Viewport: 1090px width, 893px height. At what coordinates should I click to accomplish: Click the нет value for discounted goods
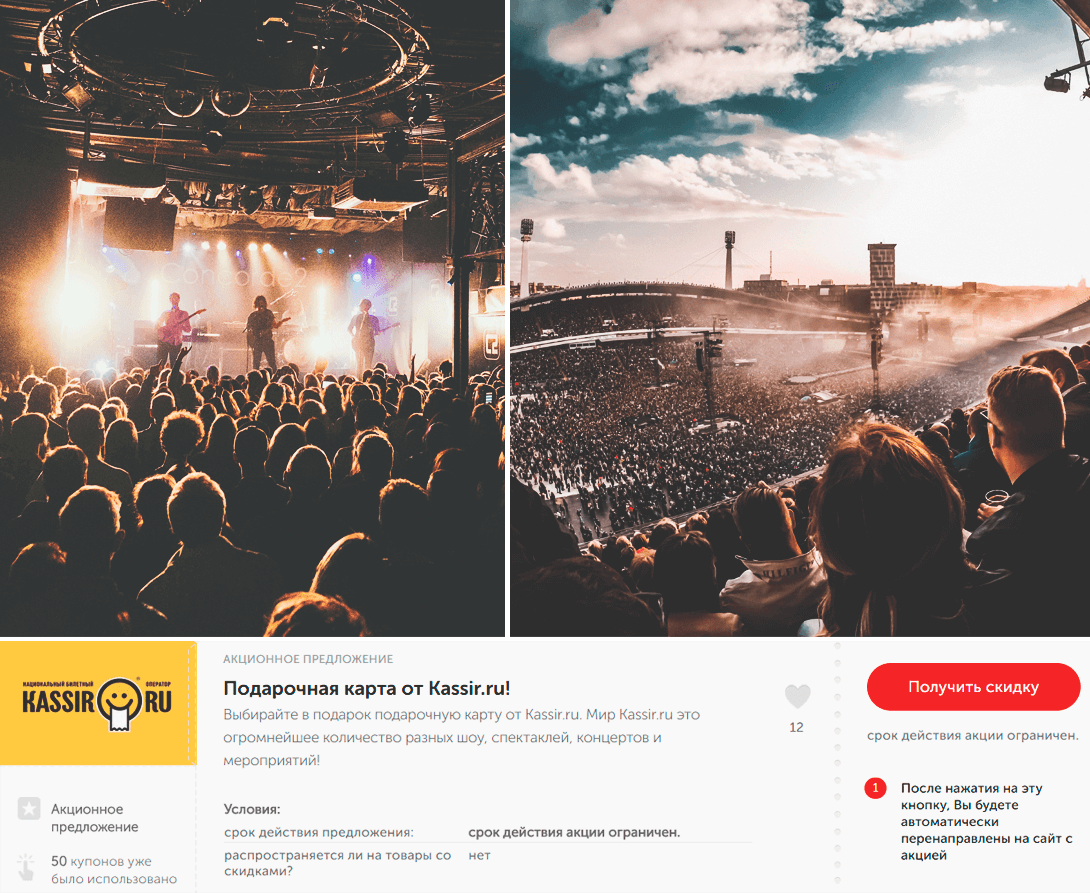(479, 855)
